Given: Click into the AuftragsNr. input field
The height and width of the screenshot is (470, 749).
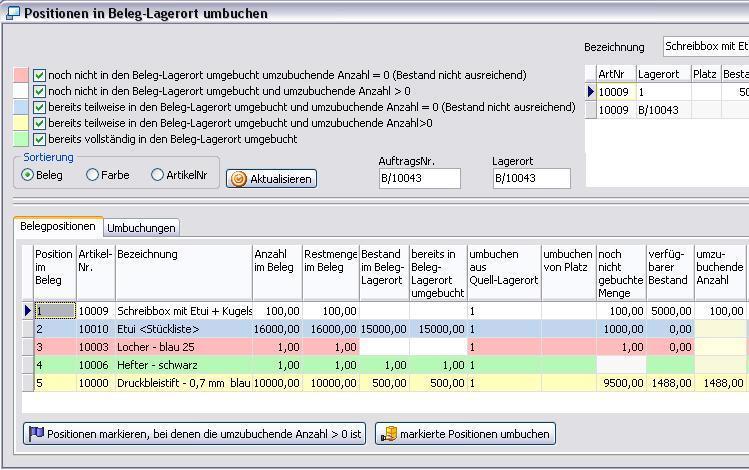Looking at the screenshot, I should coord(419,178).
